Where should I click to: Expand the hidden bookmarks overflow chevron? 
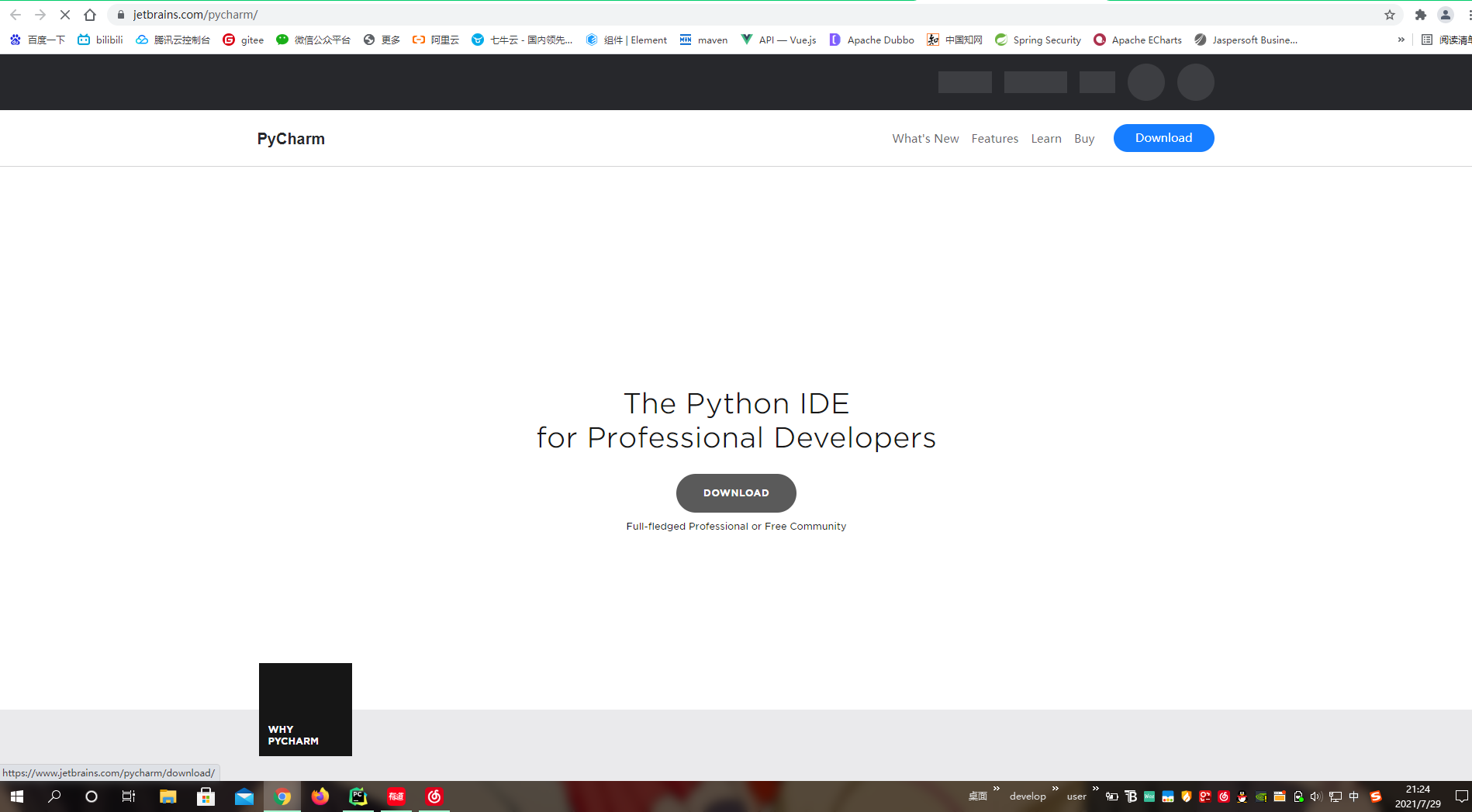pos(1401,40)
